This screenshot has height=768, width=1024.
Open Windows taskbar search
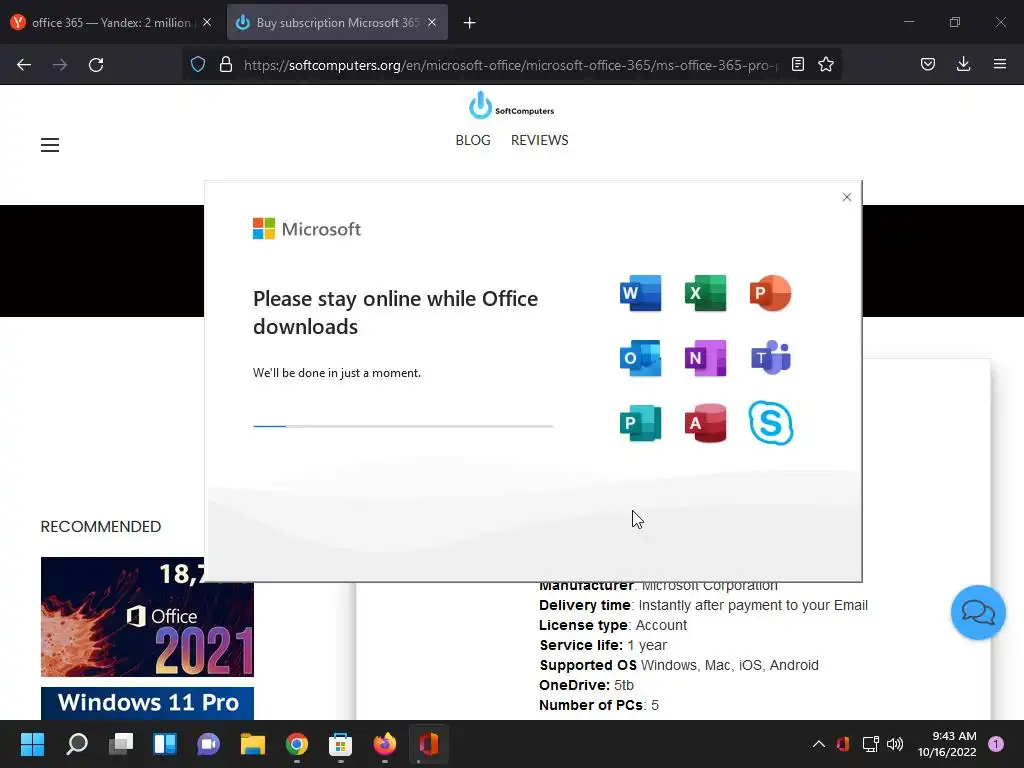tap(76, 744)
